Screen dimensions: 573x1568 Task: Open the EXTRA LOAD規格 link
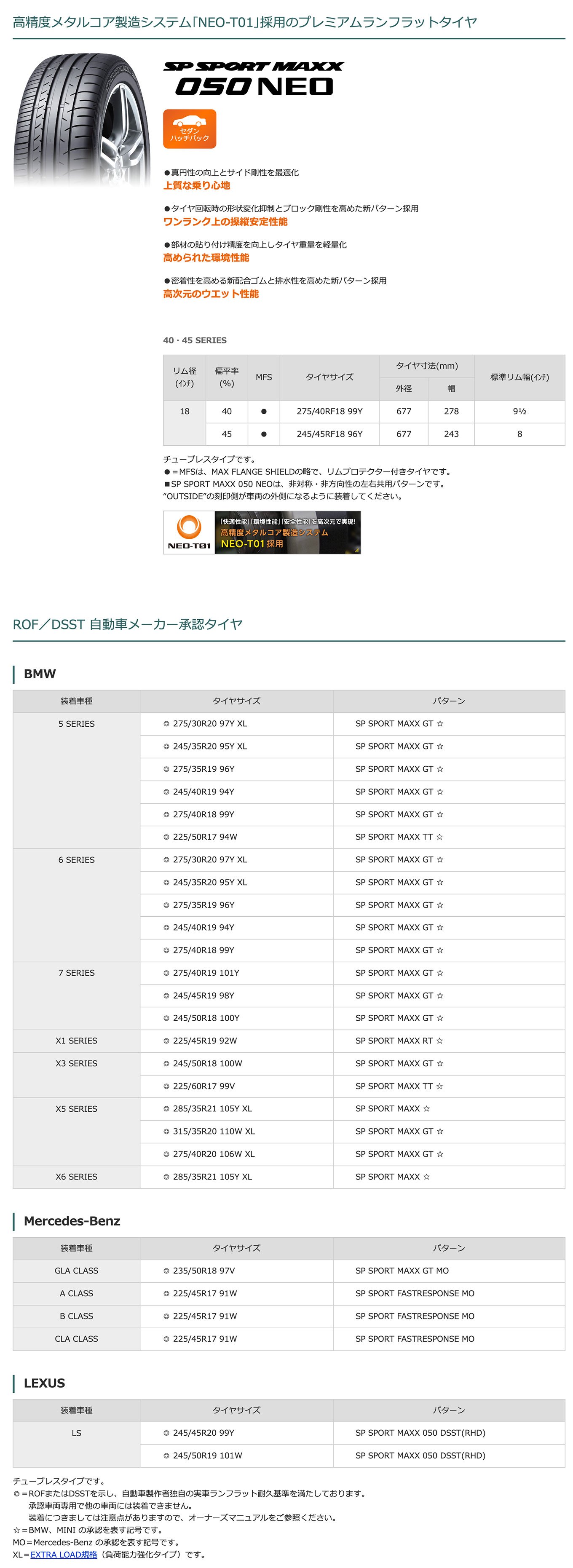click(x=64, y=1554)
